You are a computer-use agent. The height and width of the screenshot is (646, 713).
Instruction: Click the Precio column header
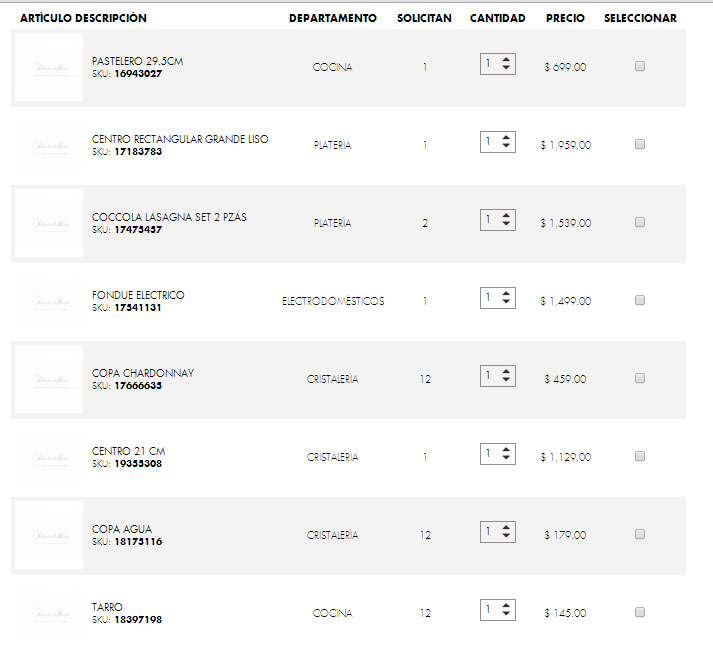click(565, 18)
